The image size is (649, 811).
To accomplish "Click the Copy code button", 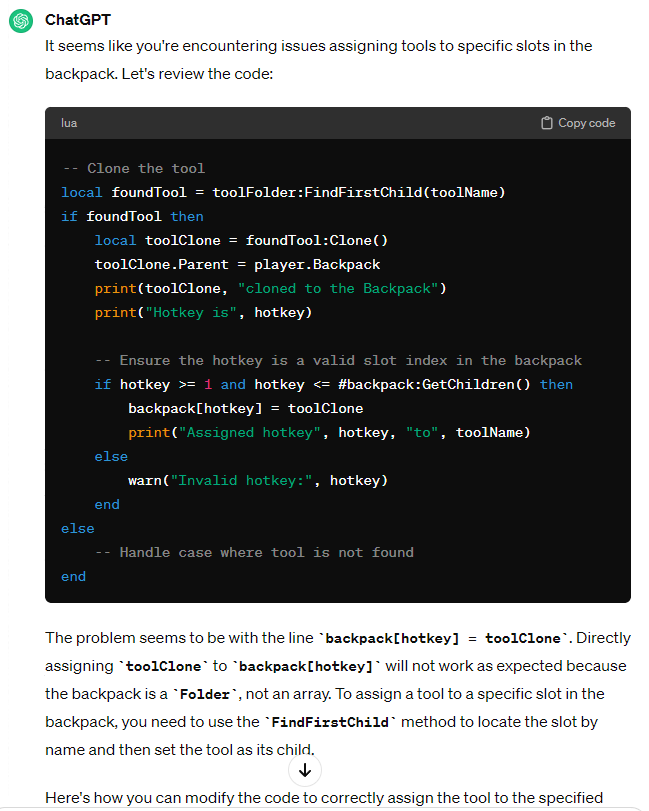I will [586, 122].
